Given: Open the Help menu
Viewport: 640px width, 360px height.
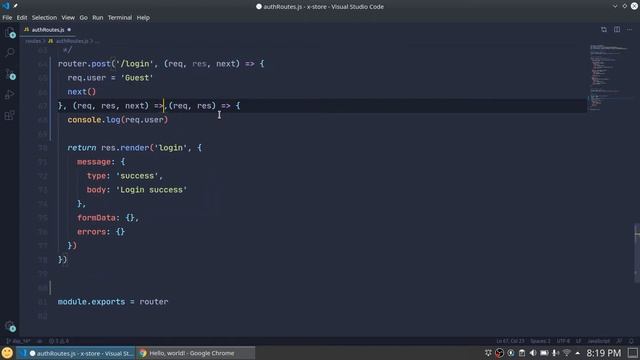Looking at the screenshot, I should coord(143,18).
